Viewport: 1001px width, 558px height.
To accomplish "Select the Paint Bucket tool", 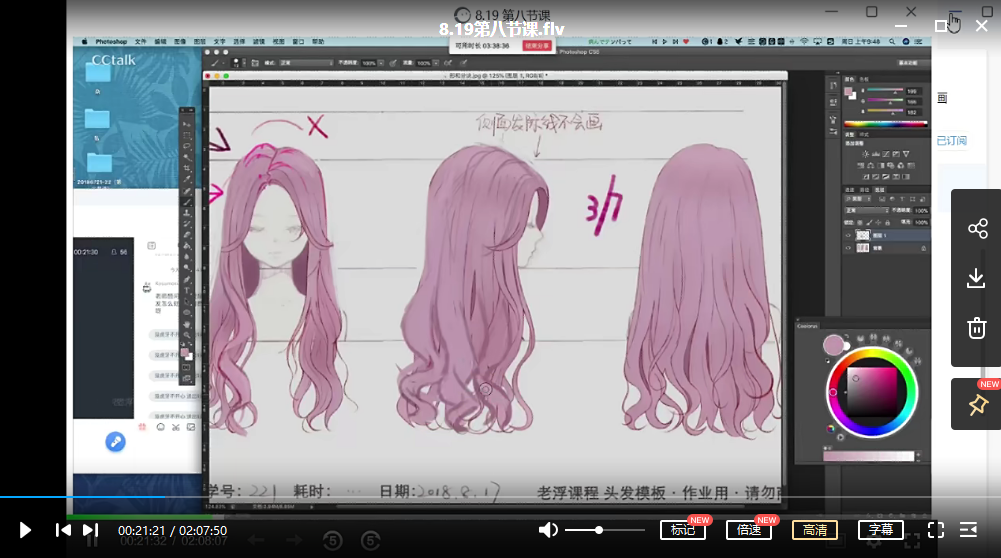I will [x=187, y=246].
